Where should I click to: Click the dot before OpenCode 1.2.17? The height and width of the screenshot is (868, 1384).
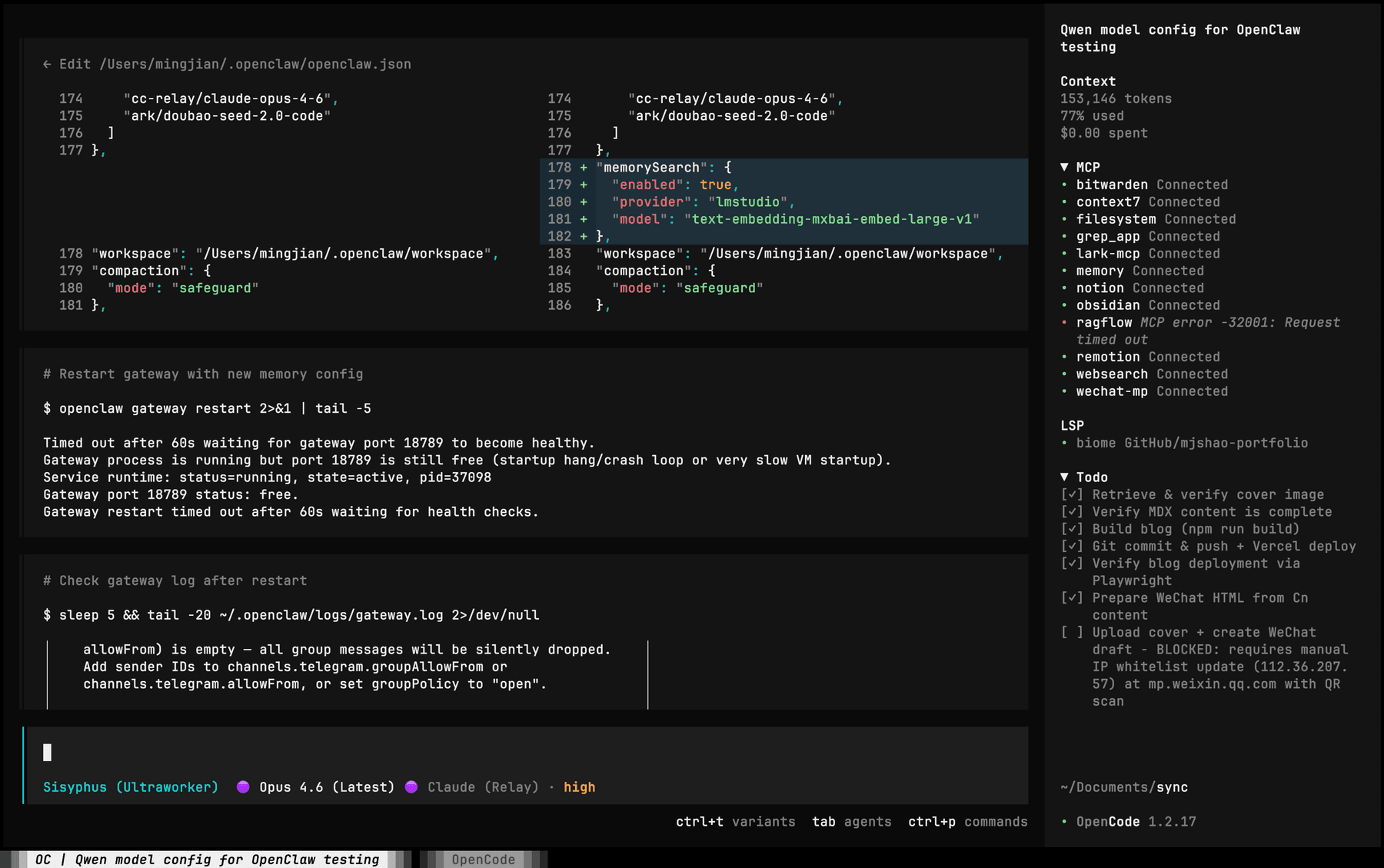pos(1064,822)
